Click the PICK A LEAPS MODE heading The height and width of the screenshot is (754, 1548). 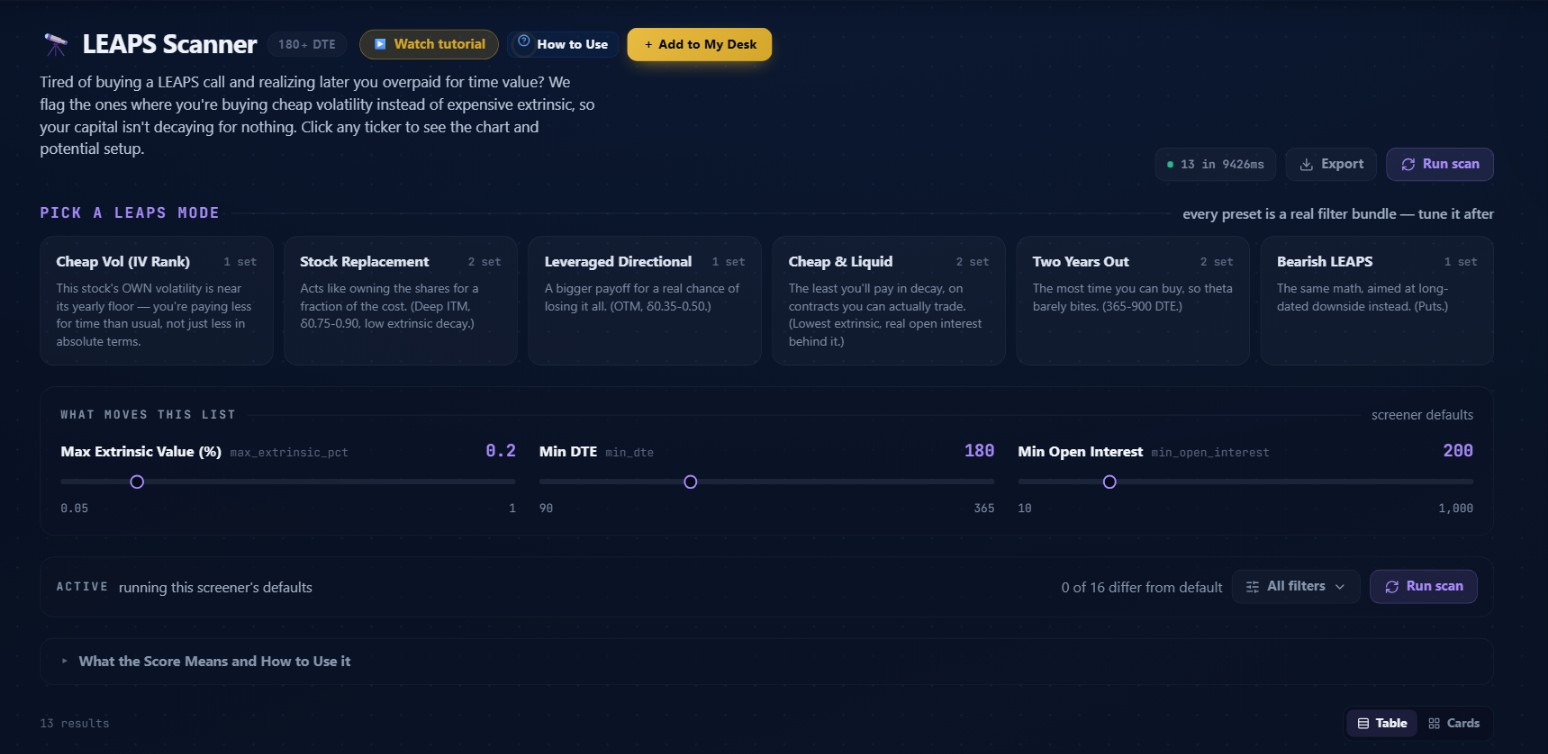pos(130,213)
